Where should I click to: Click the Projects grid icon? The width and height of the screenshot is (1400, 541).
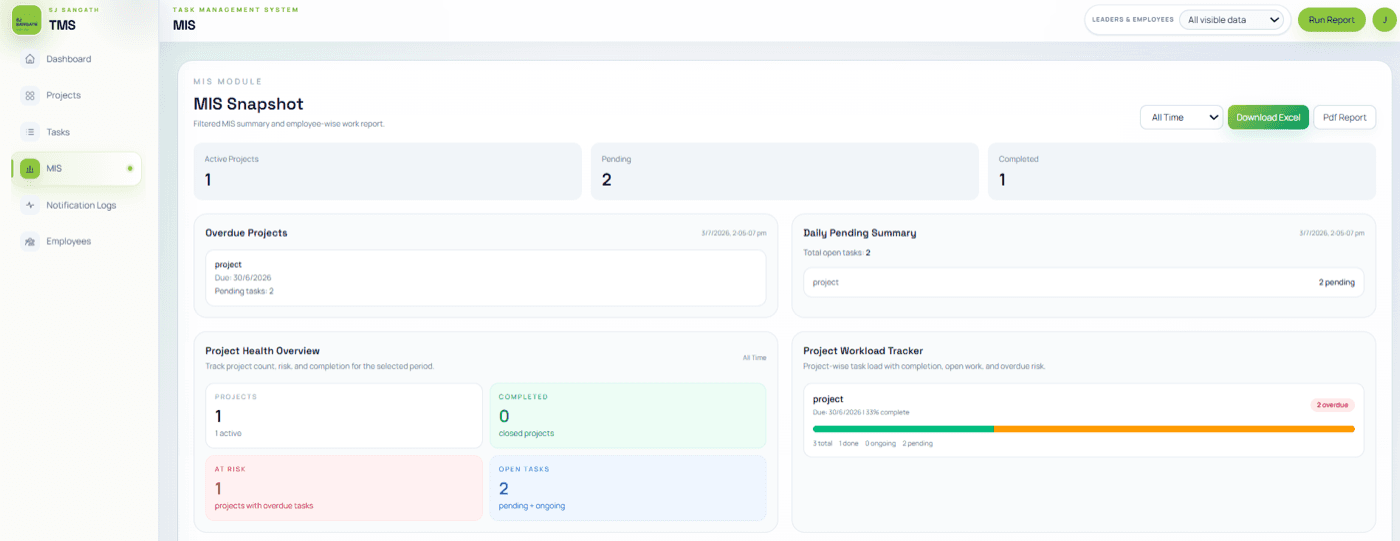point(30,95)
